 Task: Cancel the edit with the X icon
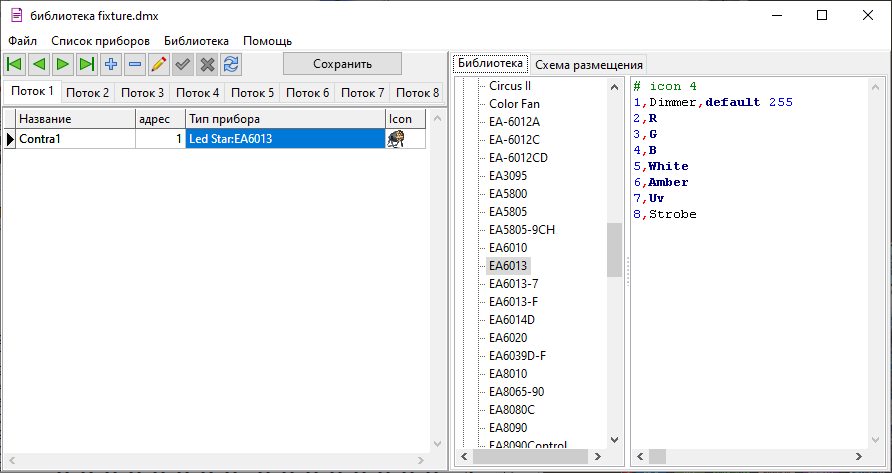click(207, 64)
